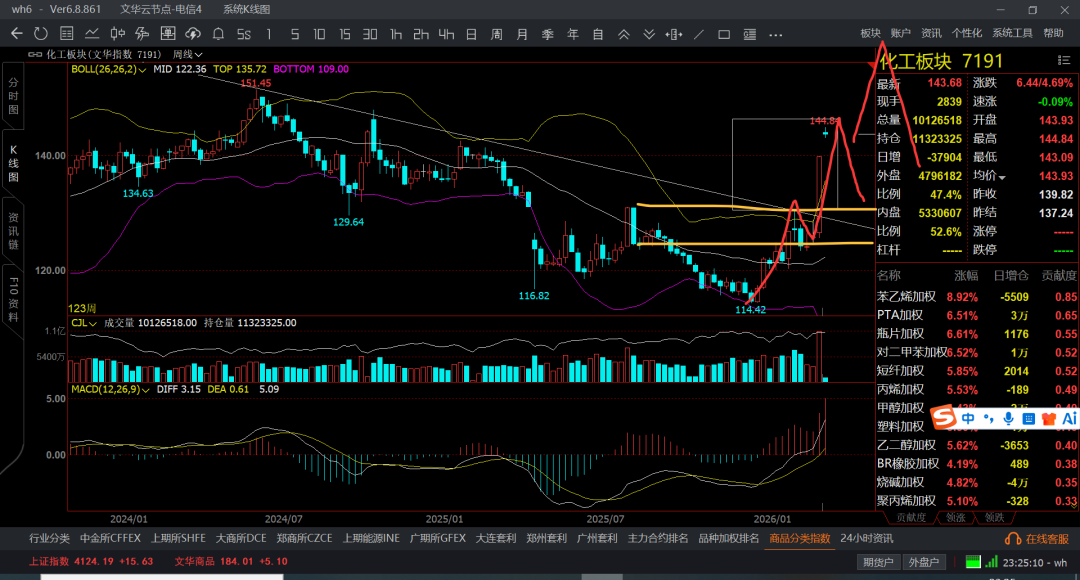Select the rectangle drawing tool
1080x580 pixels.
coord(724,34)
